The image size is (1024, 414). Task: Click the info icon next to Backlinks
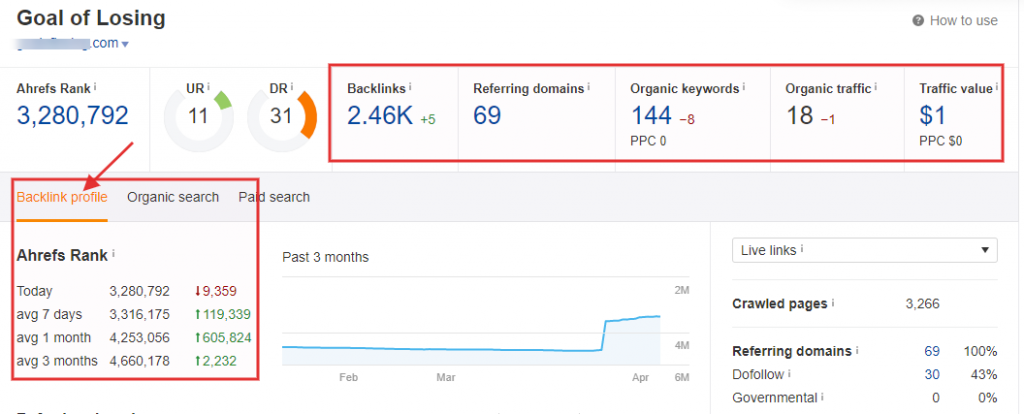point(409,86)
